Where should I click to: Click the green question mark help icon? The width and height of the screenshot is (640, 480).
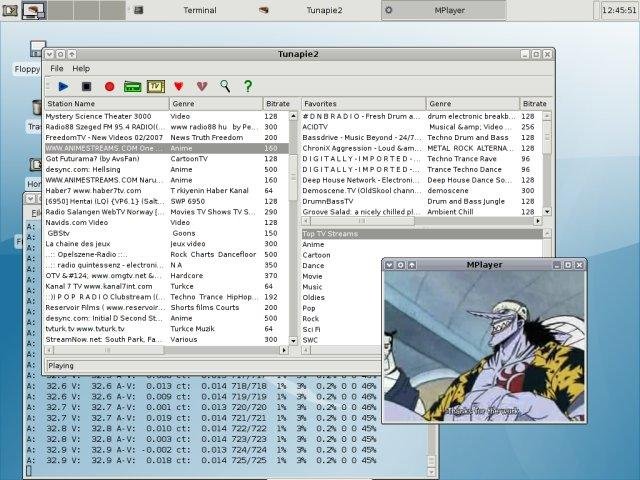pyautogui.click(x=248, y=87)
